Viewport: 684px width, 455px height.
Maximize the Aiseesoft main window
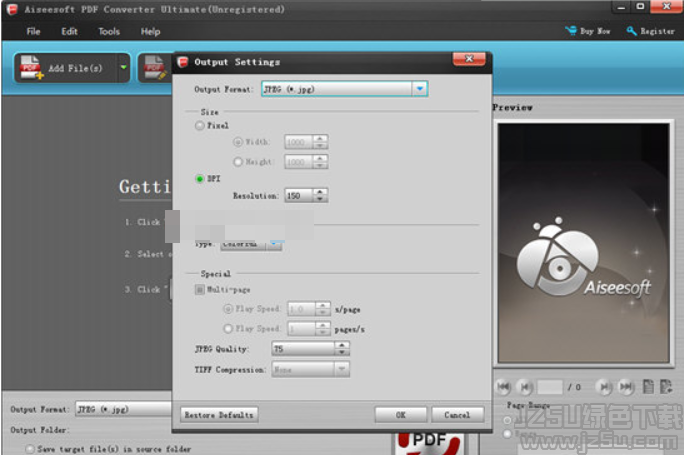(x=640, y=7)
